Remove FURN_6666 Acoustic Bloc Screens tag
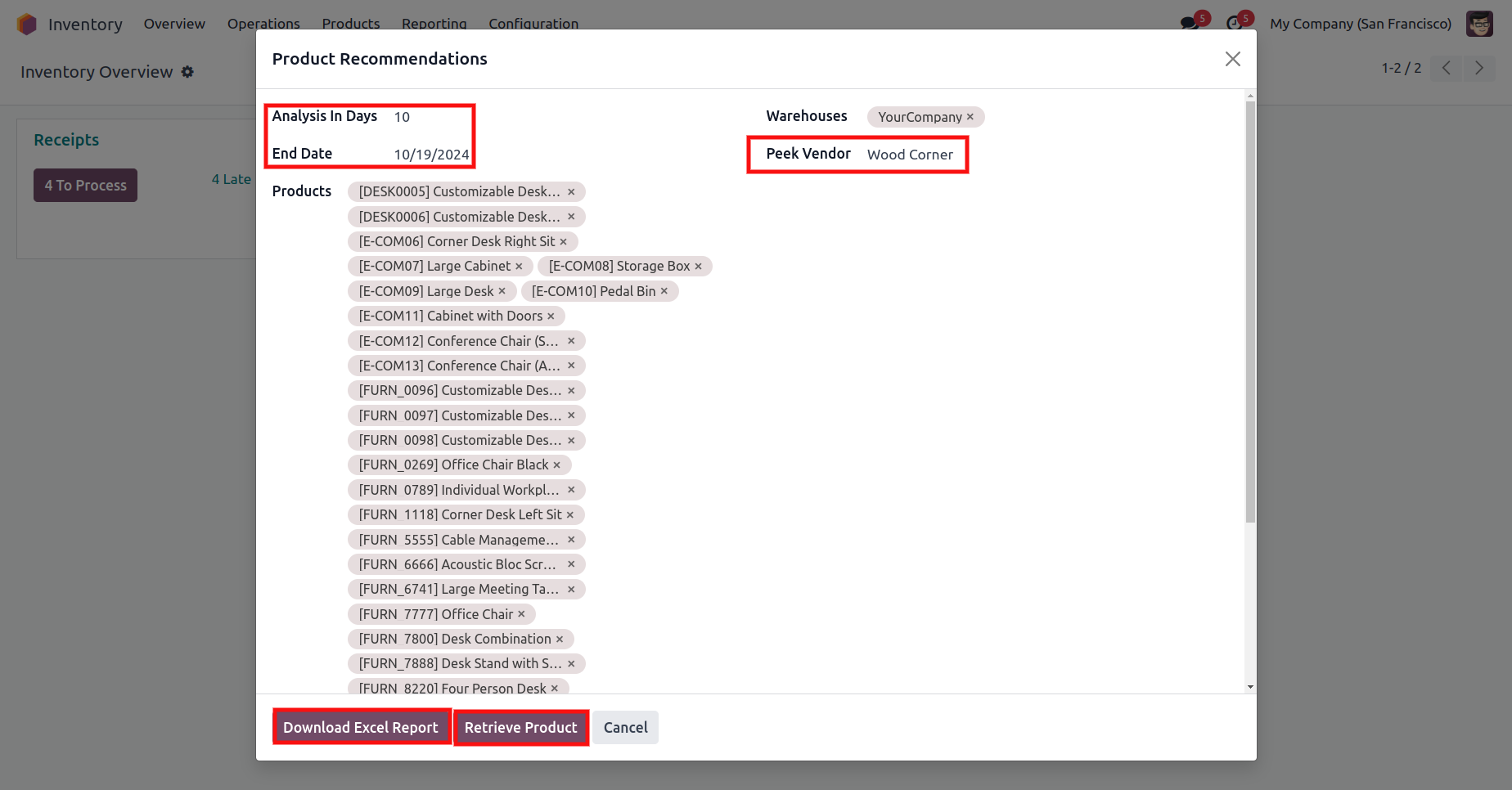Image resolution: width=1512 pixels, height=790 pixels. 571,564
